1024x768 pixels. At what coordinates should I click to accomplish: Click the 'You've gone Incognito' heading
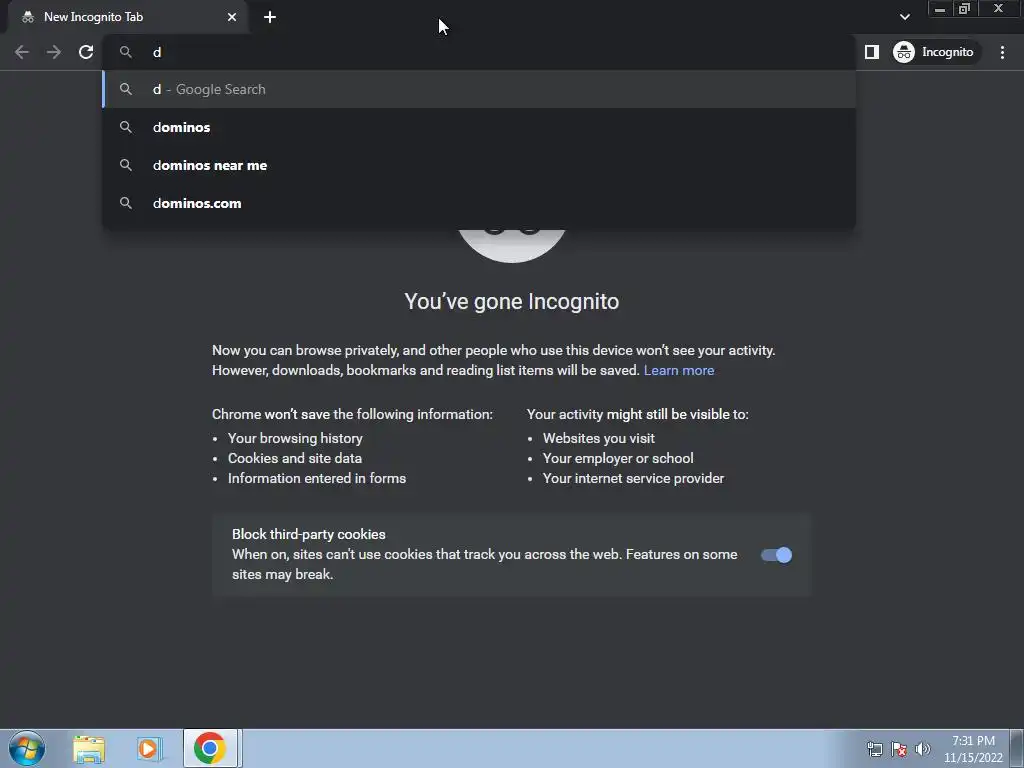point(511,302)
